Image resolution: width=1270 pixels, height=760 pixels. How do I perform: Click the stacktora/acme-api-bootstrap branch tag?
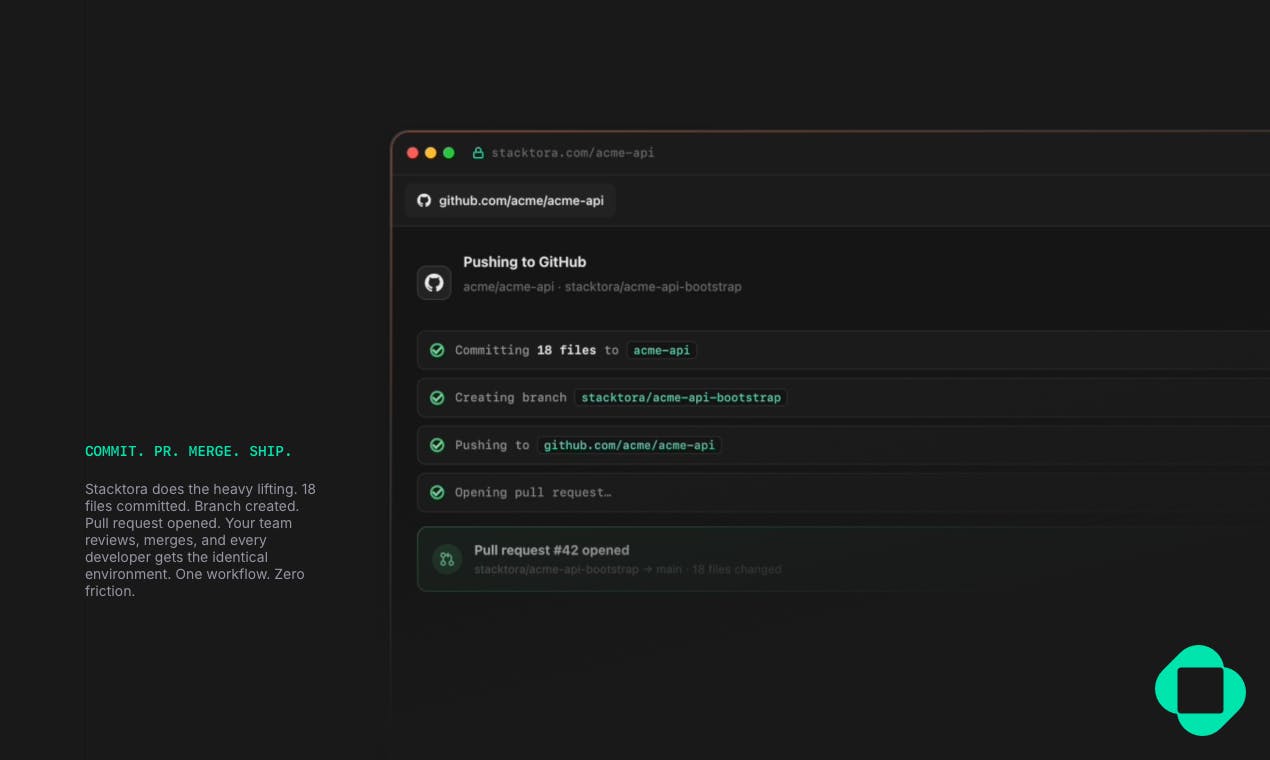click(x=681, y=397)
